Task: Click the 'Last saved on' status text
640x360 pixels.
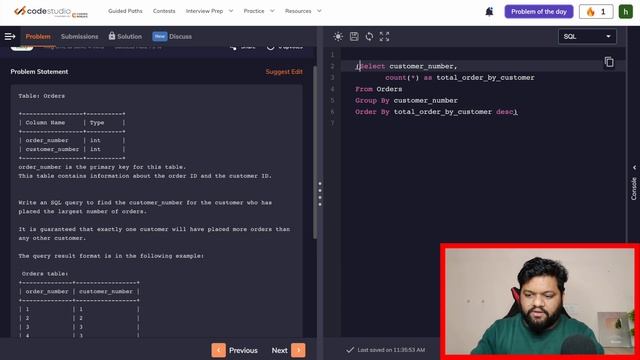Action: point(391,350)
